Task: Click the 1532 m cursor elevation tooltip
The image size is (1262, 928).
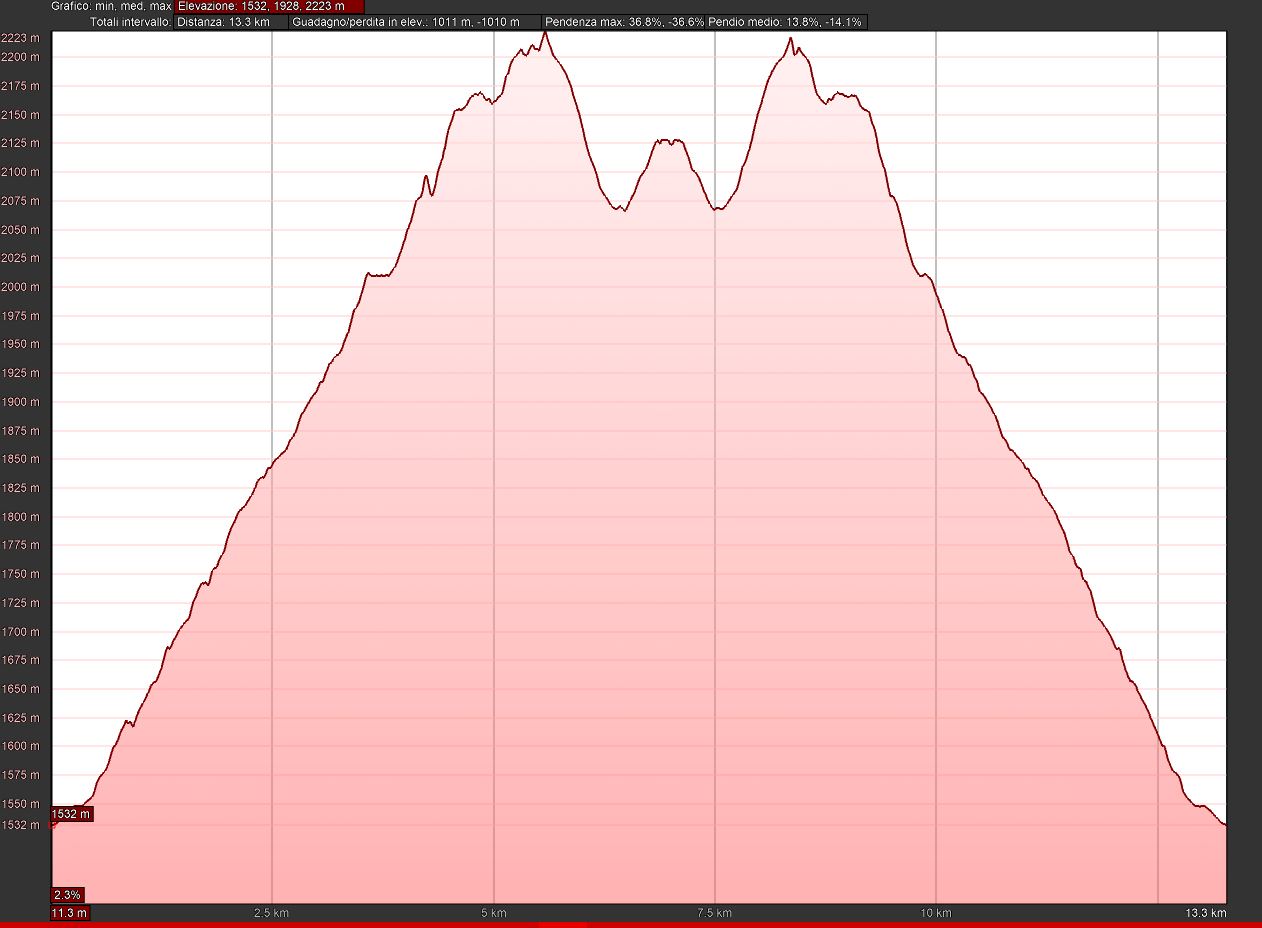Action: [x=71, y=814]
